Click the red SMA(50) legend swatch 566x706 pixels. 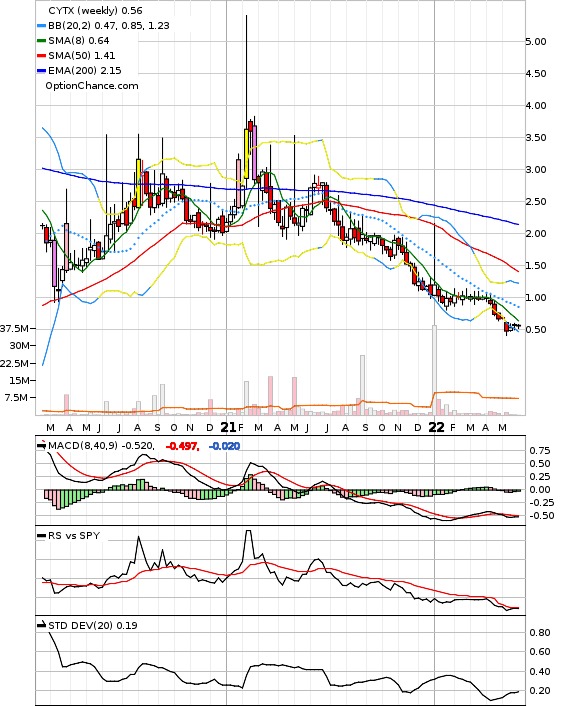click(41, 55)
